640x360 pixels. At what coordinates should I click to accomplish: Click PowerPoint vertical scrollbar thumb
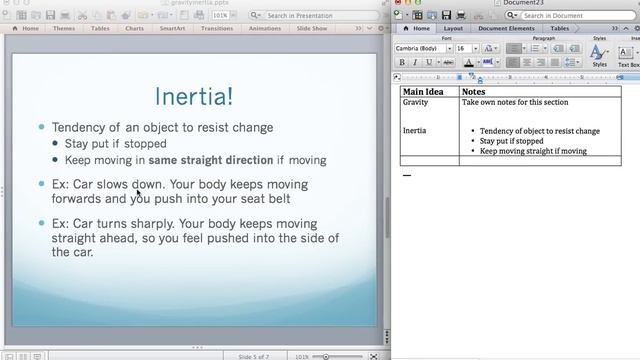pos(387,218)
